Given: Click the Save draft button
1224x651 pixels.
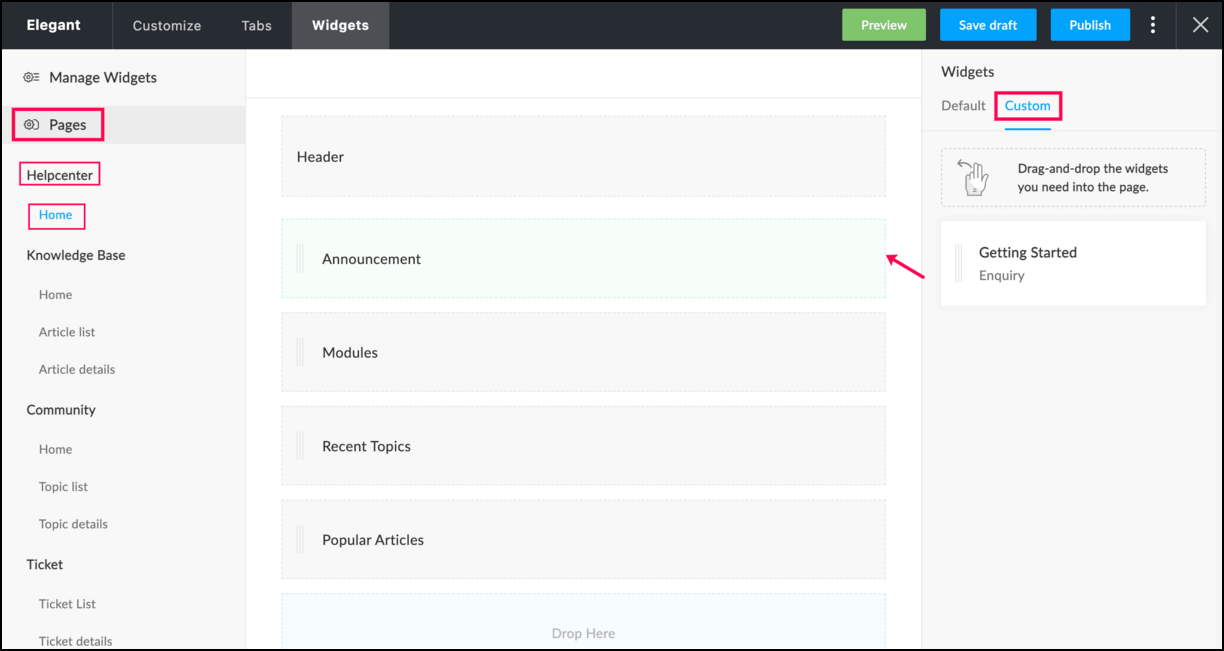Looking at the screenshot, I should (x=988, y=25).
